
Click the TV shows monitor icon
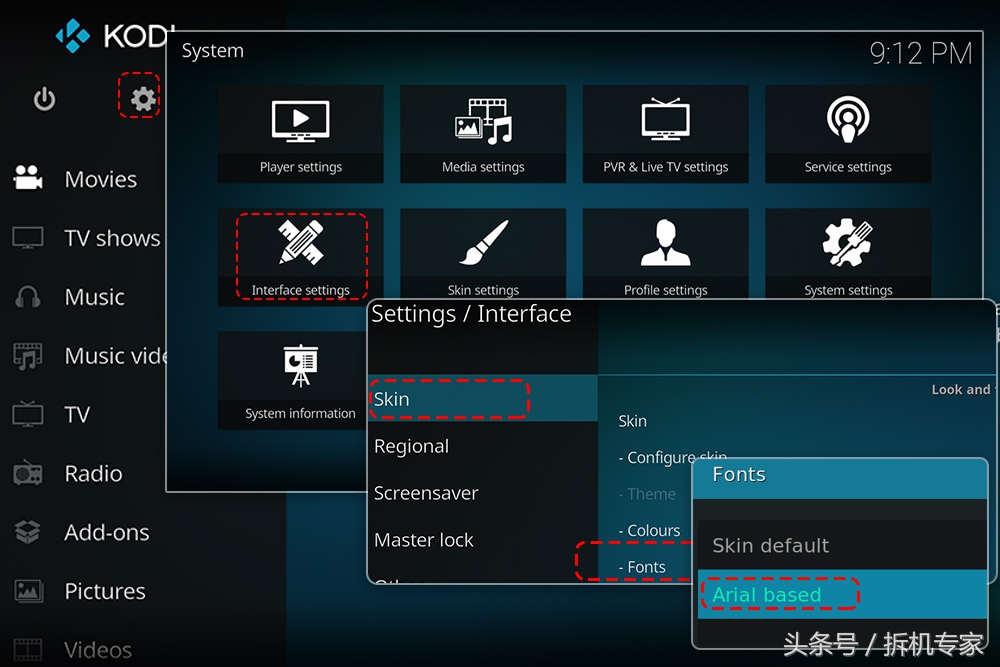(28, 238)
